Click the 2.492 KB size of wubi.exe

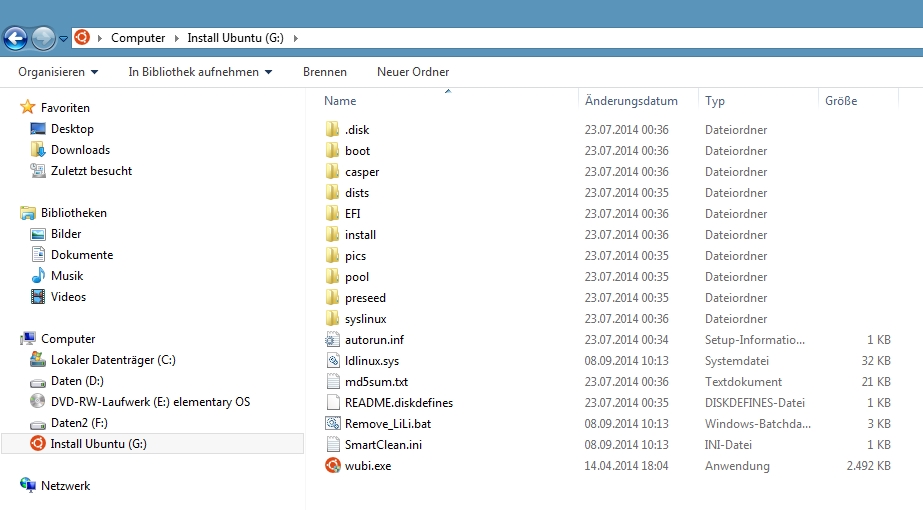(868, 465)
